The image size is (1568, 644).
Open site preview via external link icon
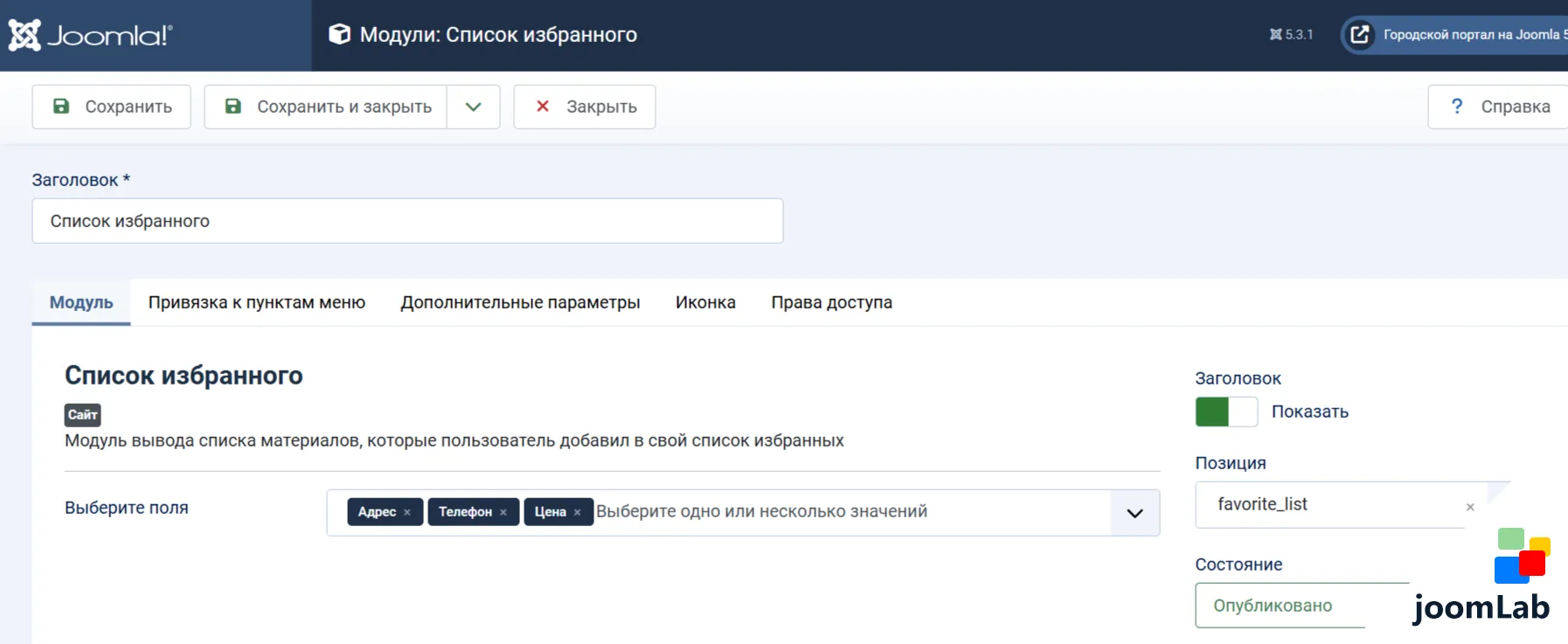pos(1359,34)
